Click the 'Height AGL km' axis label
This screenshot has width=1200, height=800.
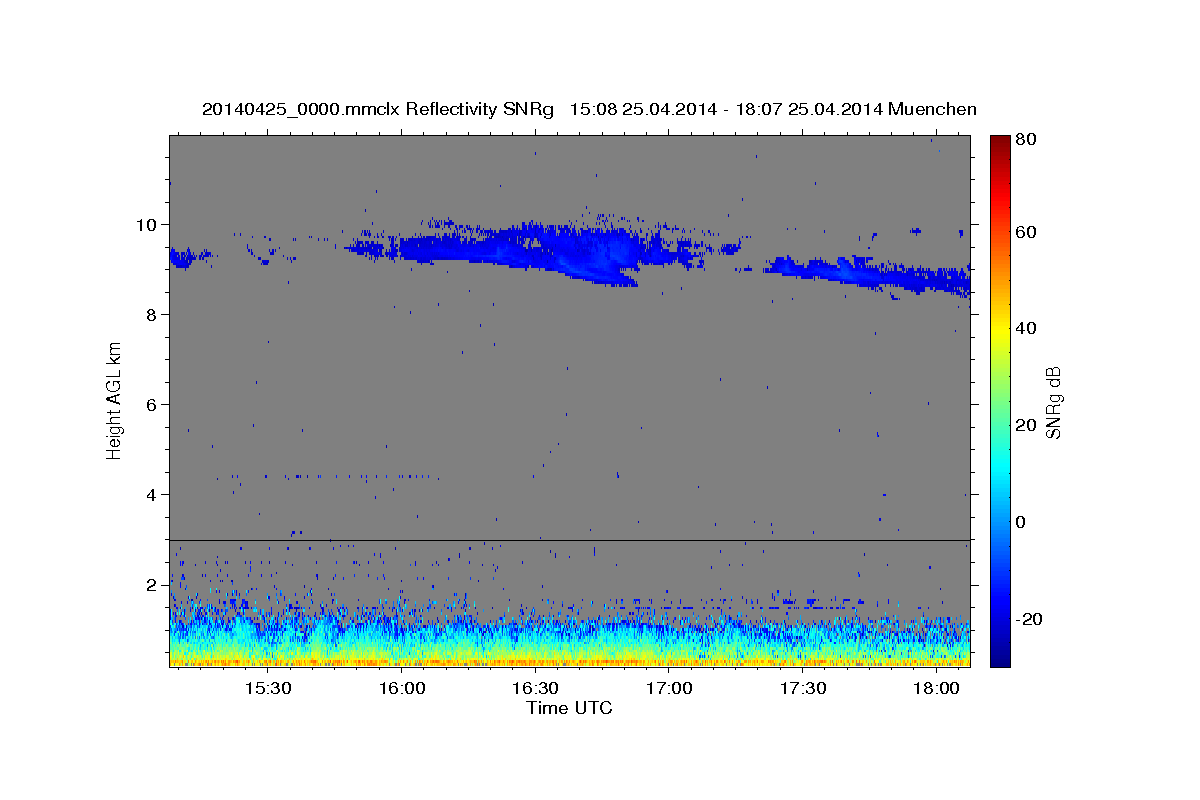point(115,399)
